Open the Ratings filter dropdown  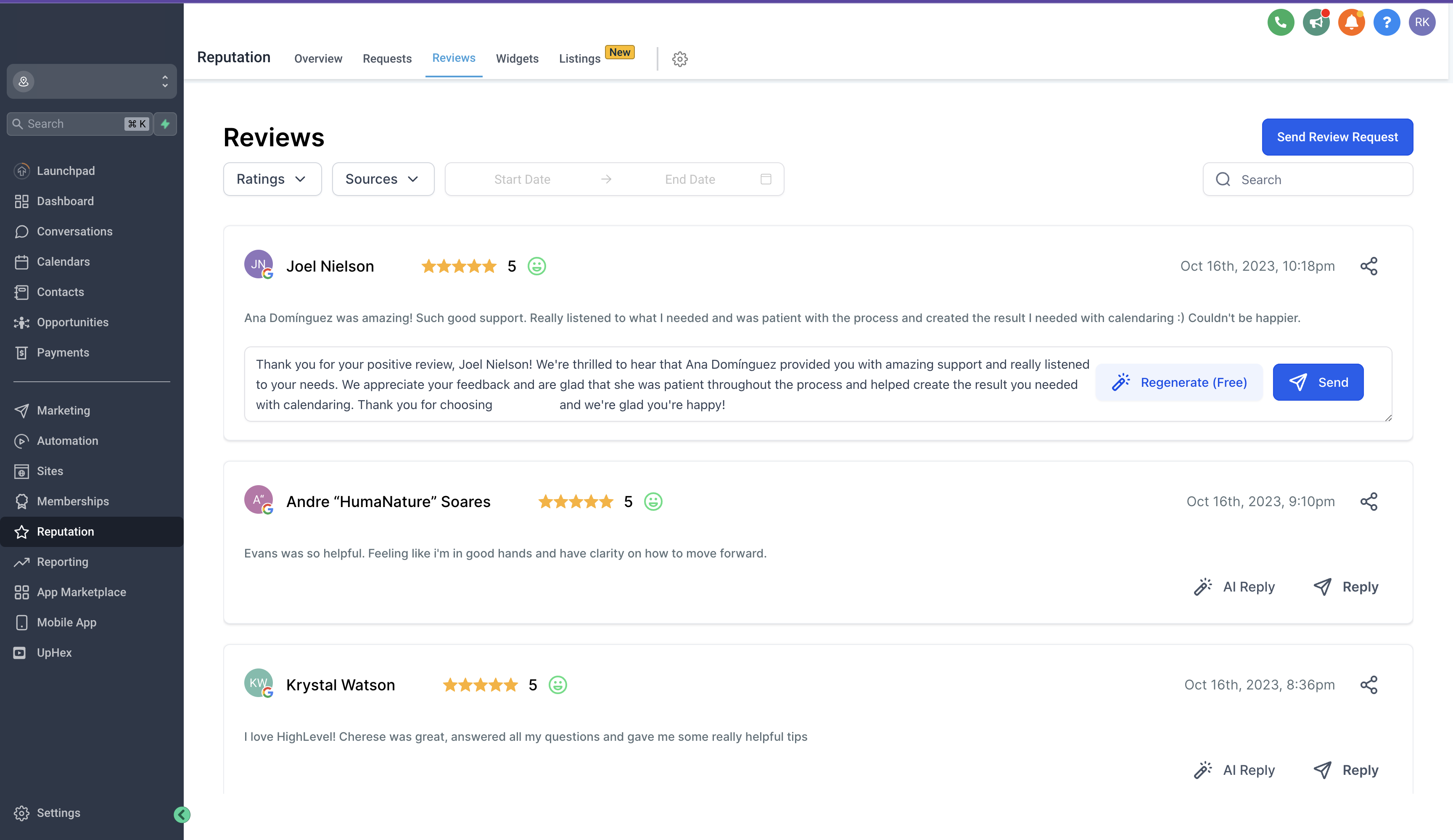pyautogui.click(x=272, y=179)
